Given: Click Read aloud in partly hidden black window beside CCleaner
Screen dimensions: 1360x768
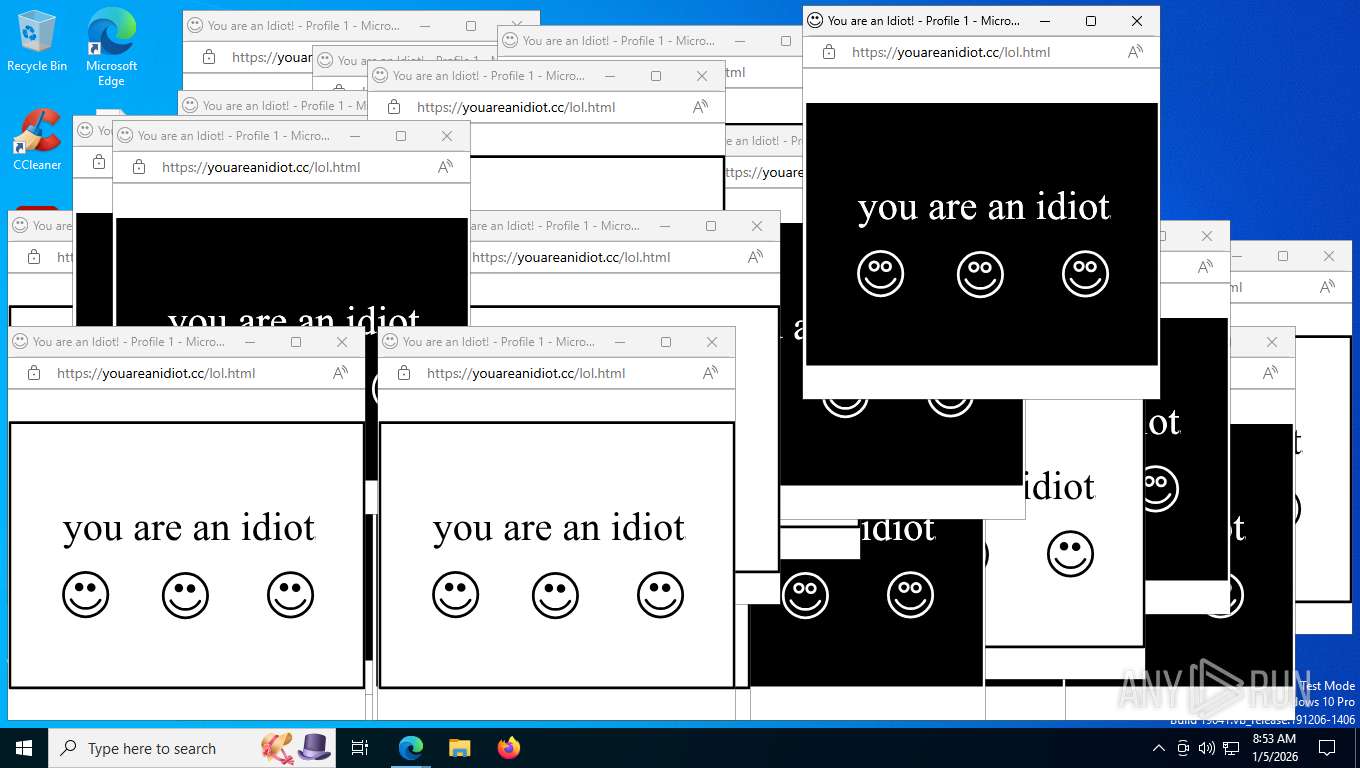Looking at the screenshot, I should (445, 167).
